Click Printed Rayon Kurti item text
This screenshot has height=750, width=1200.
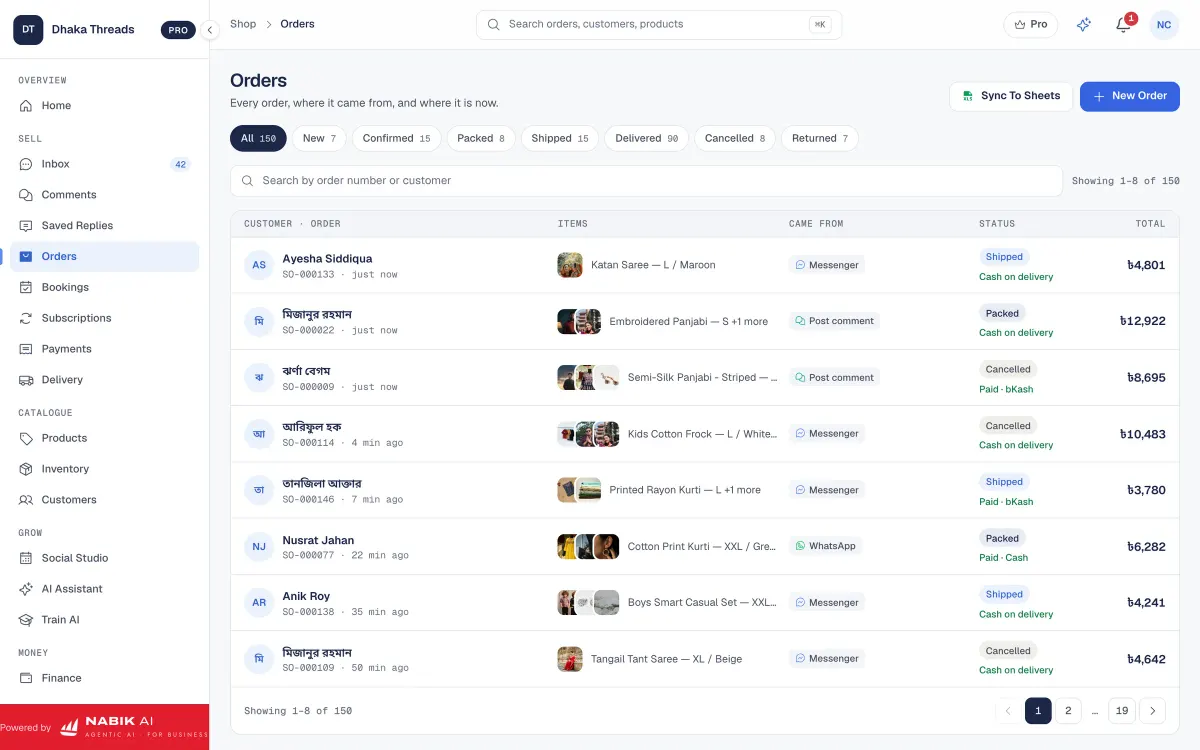click(685, 490)
